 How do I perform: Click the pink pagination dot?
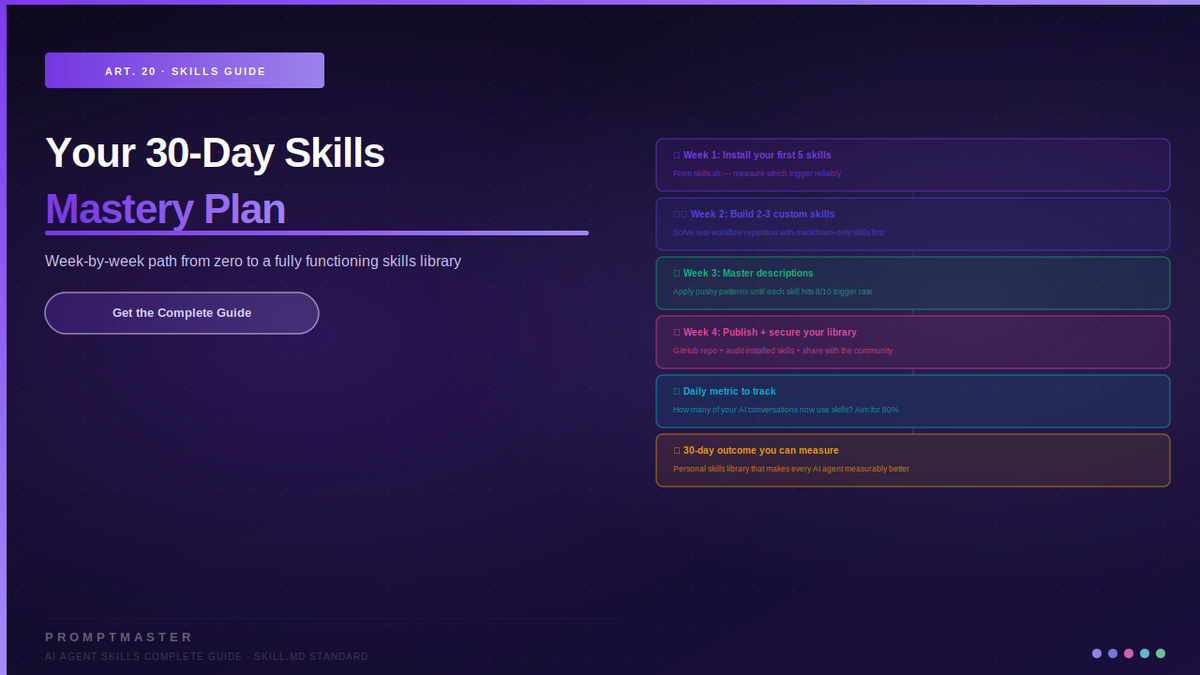(1129, 653)
